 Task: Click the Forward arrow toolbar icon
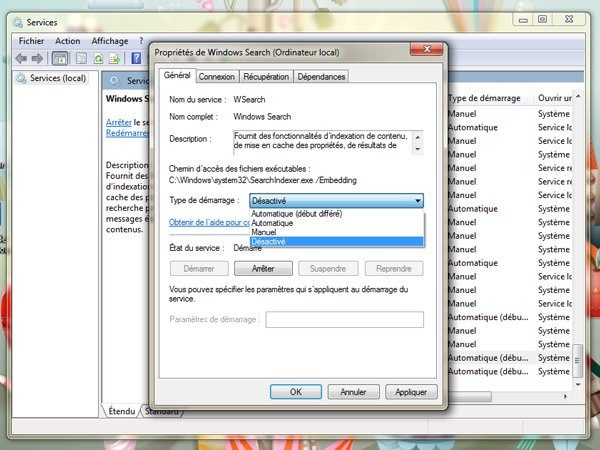coord(37,59)
